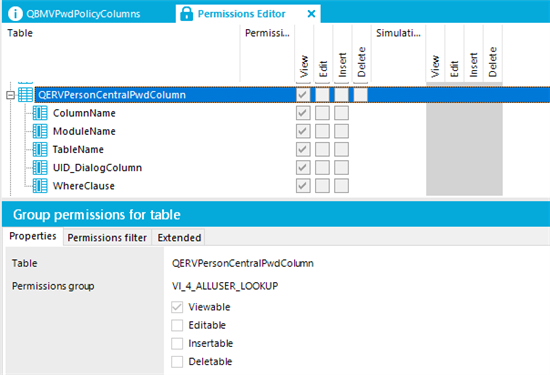Screen dimensions: 550x375
Task: Select the TableName tree entry
Action: [78, 149]
